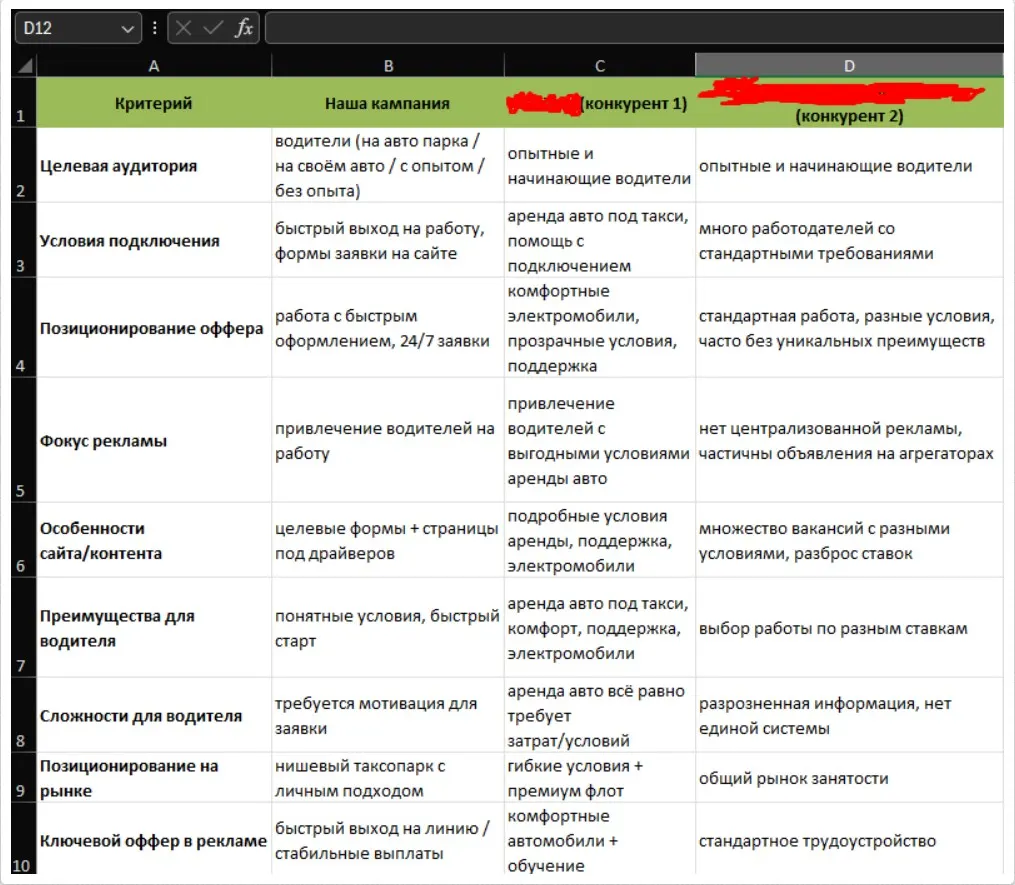Click the '(конкурент 1)' header cell

[599, 102]
